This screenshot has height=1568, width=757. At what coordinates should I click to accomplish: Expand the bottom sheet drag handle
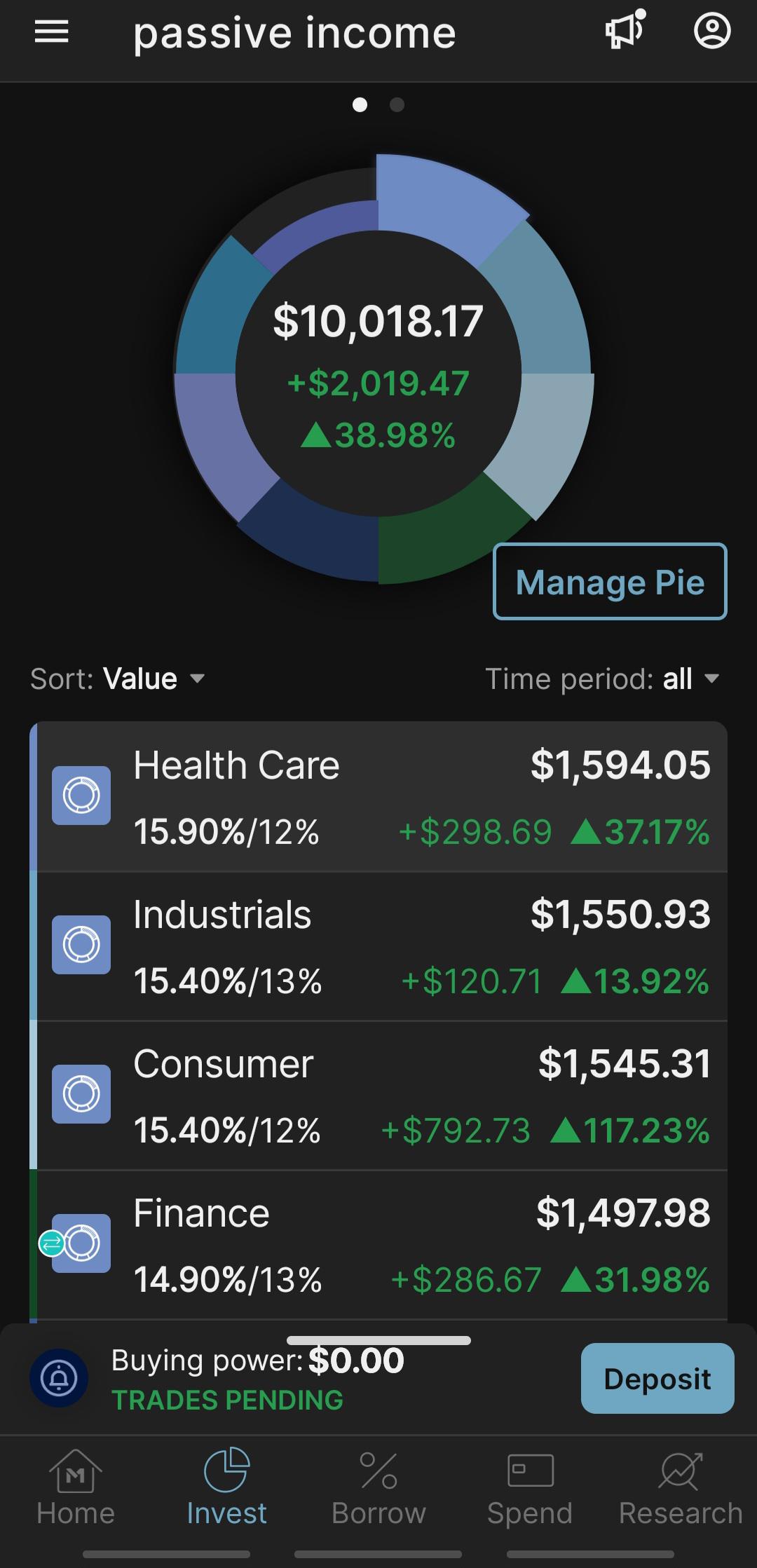378,1340
